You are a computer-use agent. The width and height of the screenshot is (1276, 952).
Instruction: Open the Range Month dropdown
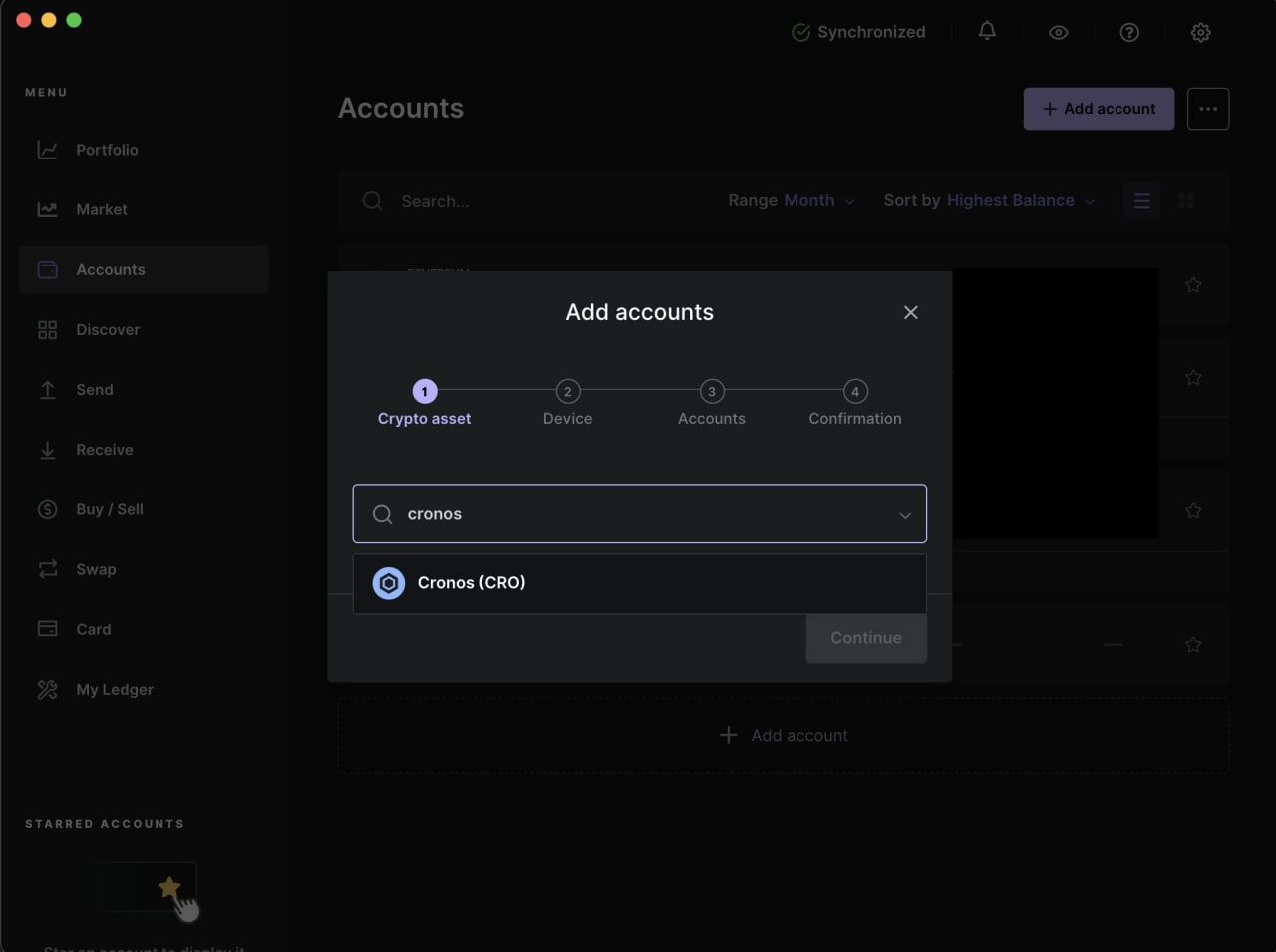point(792,200)
